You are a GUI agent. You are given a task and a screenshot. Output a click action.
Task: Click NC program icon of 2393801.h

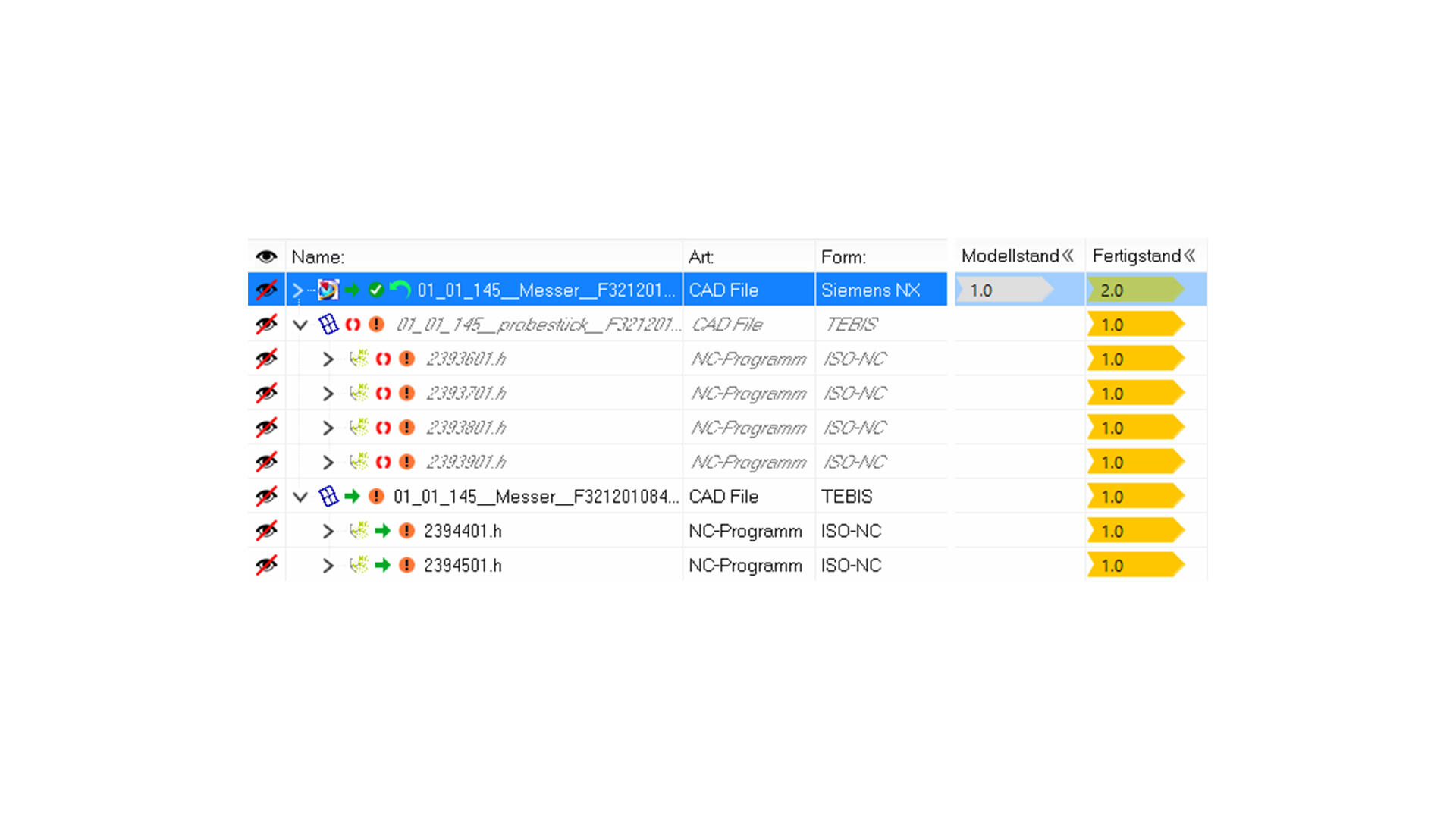tap(359, 427)
